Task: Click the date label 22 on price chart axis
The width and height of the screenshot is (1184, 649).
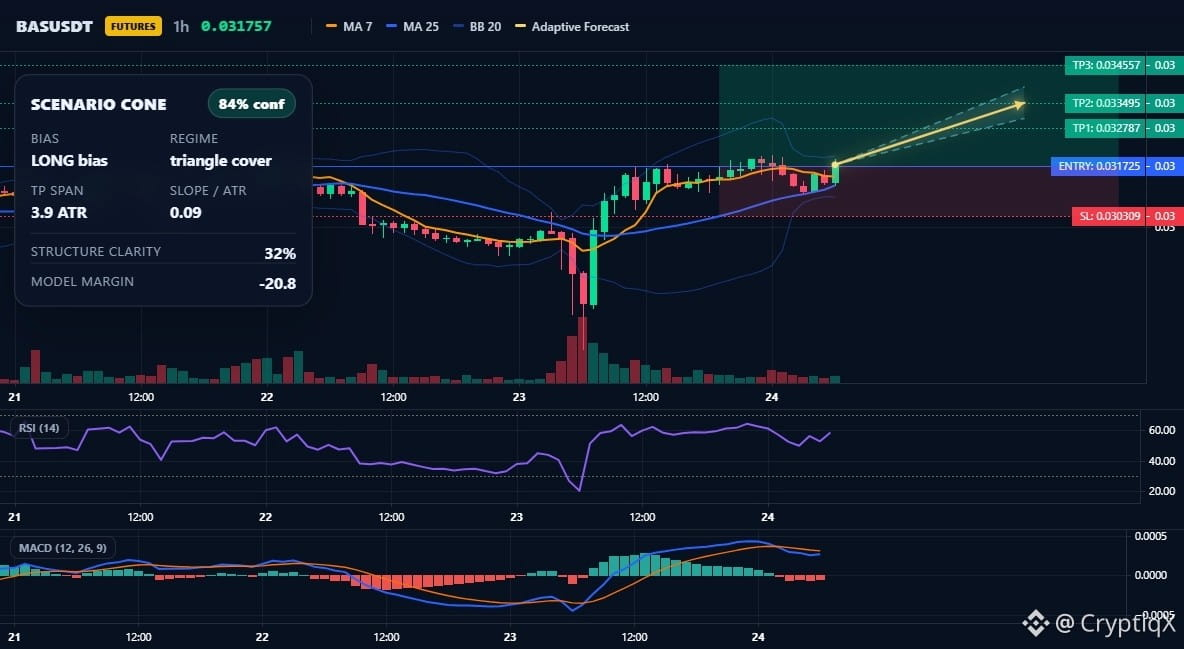Action: 267,397
